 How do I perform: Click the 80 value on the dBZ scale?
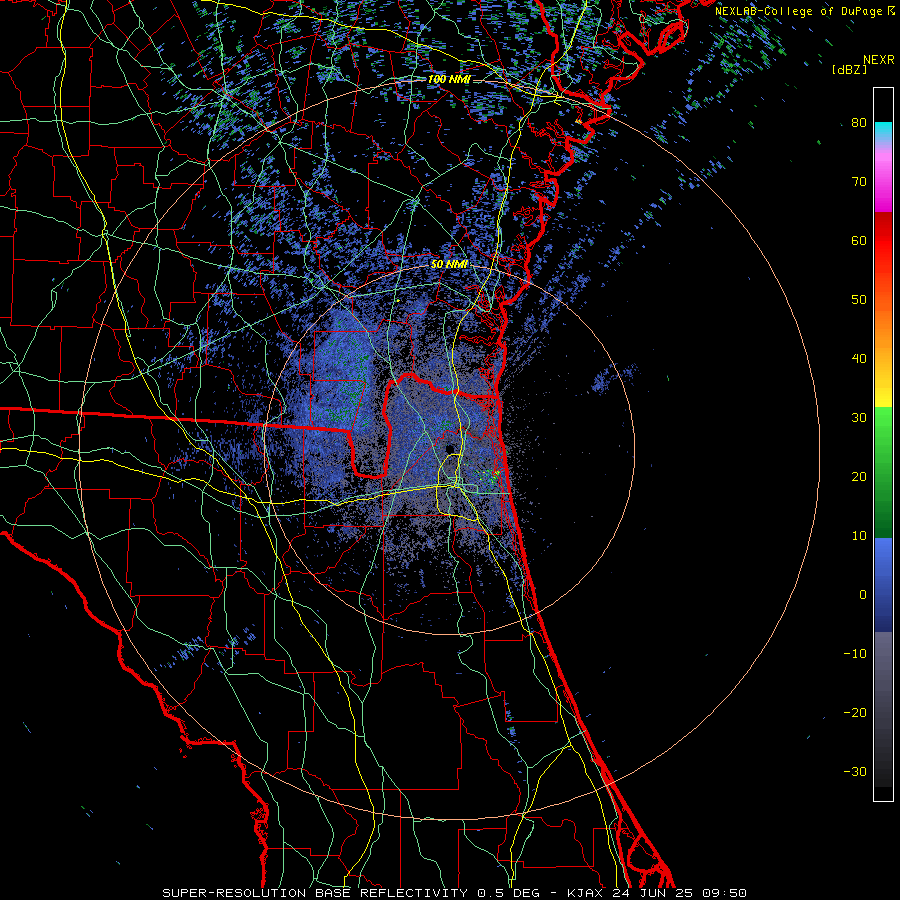(859, 123)
